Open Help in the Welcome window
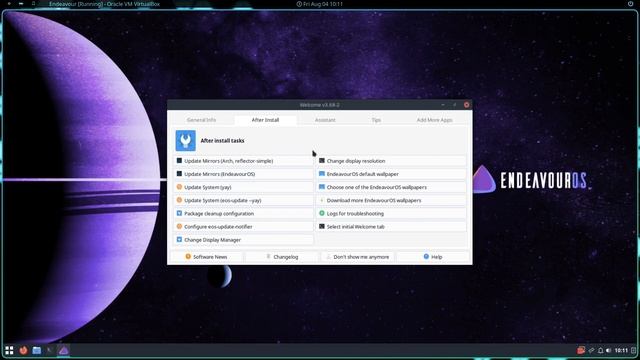This screenshot has width=640, height=360. tap(433, 257)
